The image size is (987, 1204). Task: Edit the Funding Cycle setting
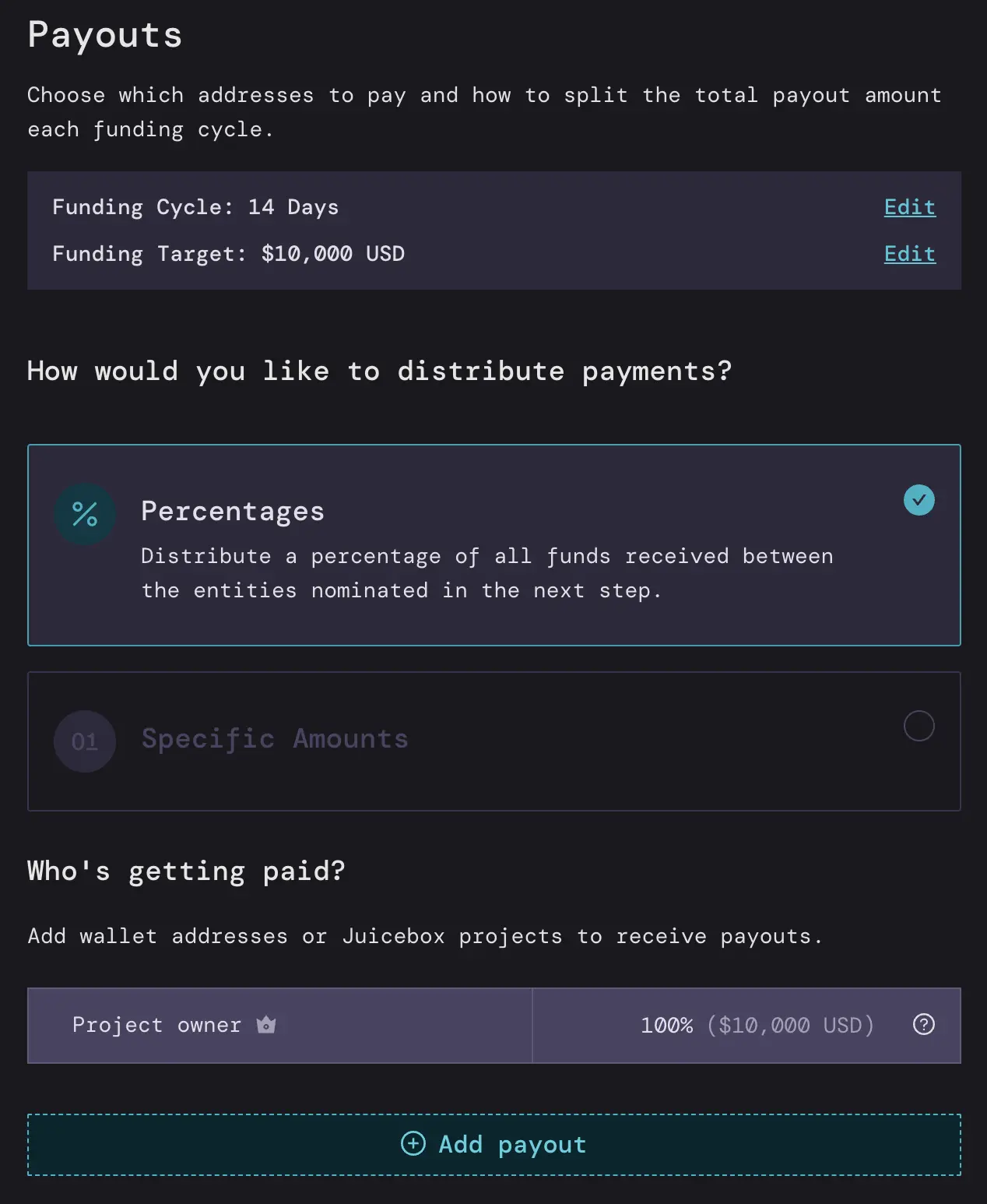(x=909, y=207)
